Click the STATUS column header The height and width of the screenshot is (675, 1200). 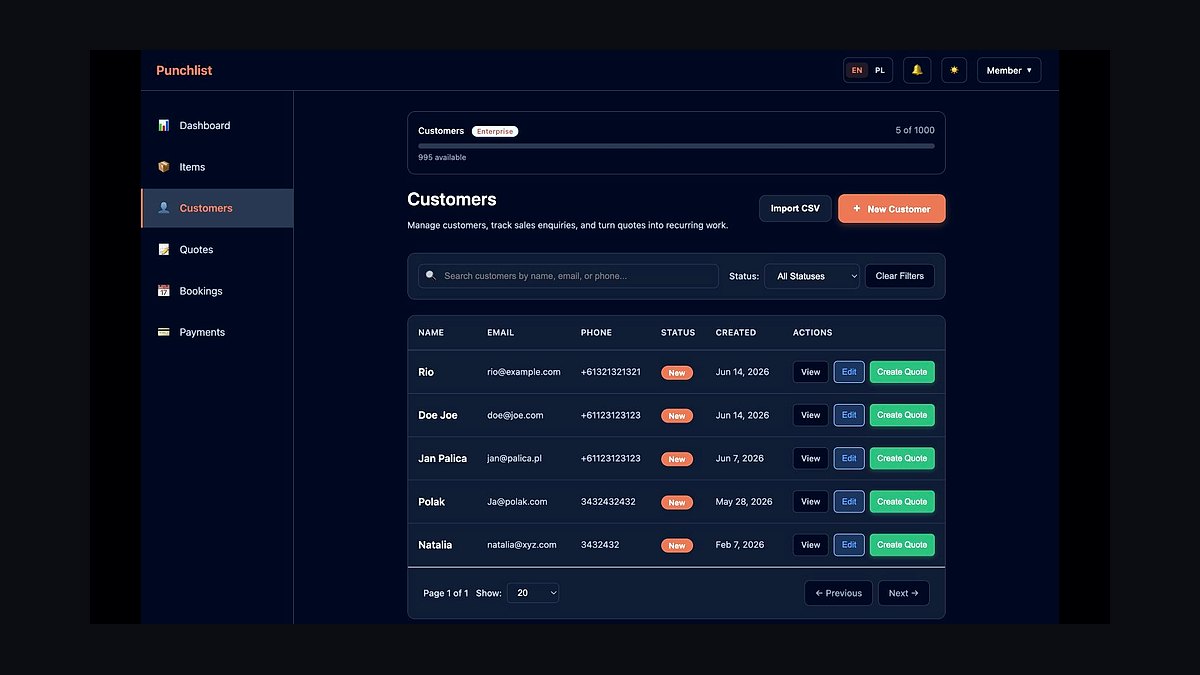(x=678, y=333)
